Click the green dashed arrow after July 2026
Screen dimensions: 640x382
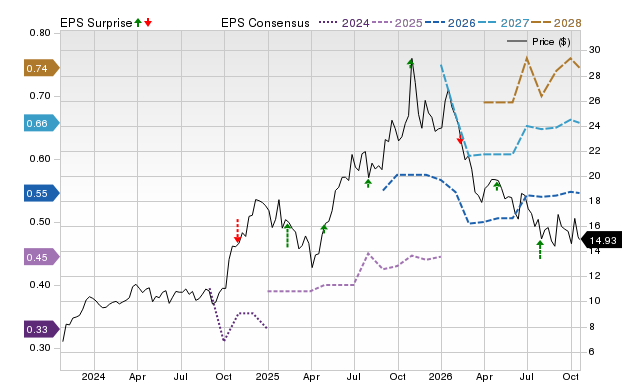(x=540, y=250)
